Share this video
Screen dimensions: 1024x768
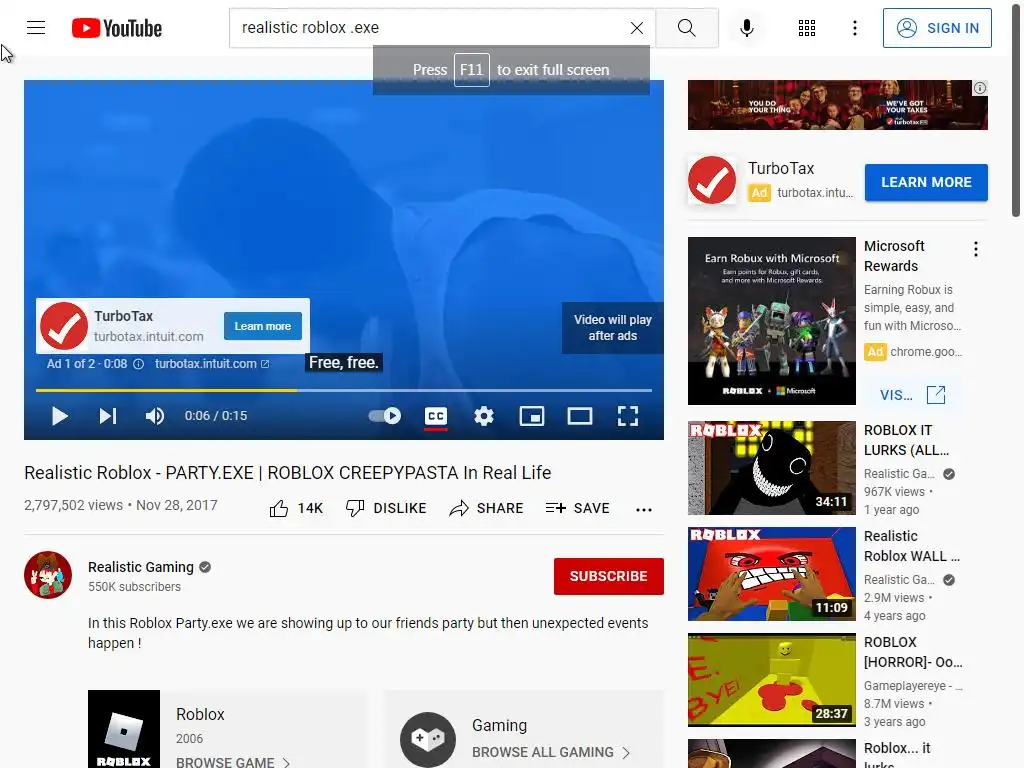coord(486,508)
